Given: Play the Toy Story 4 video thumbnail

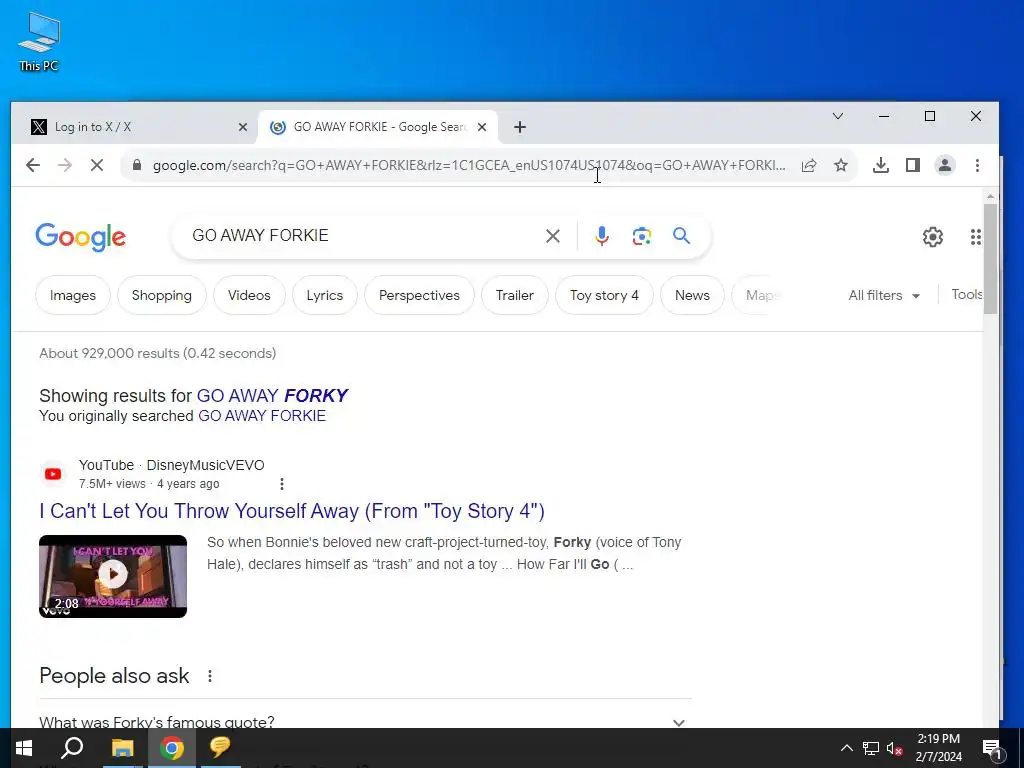Looking at the screenshot, I should click(x=113, y=576).
